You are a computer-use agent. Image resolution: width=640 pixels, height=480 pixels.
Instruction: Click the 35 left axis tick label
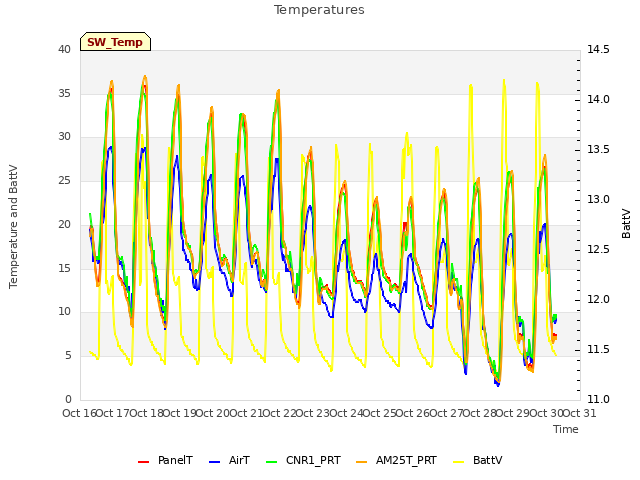[64, 93]
